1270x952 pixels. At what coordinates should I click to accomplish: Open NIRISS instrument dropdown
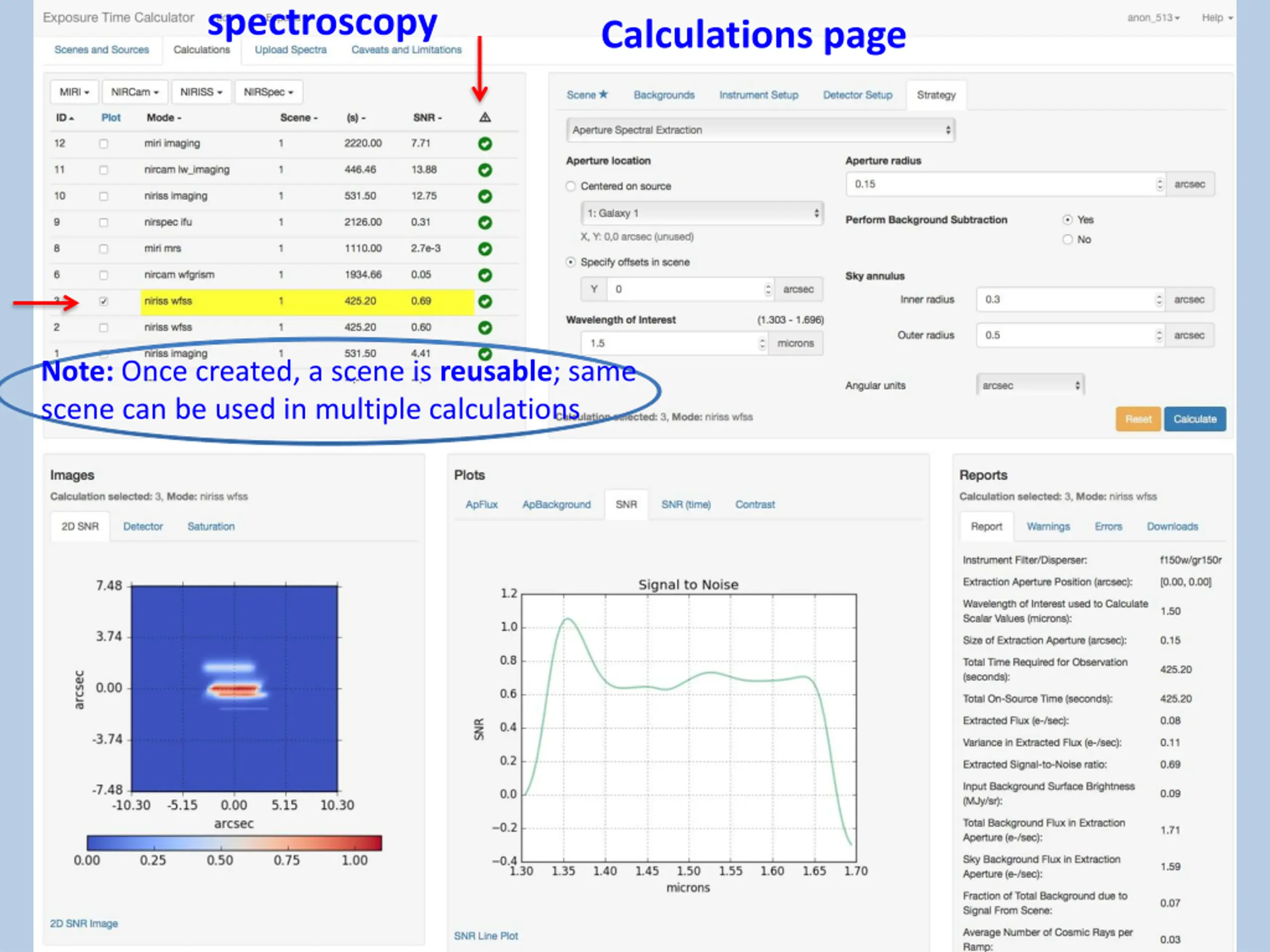pos(201,92)
